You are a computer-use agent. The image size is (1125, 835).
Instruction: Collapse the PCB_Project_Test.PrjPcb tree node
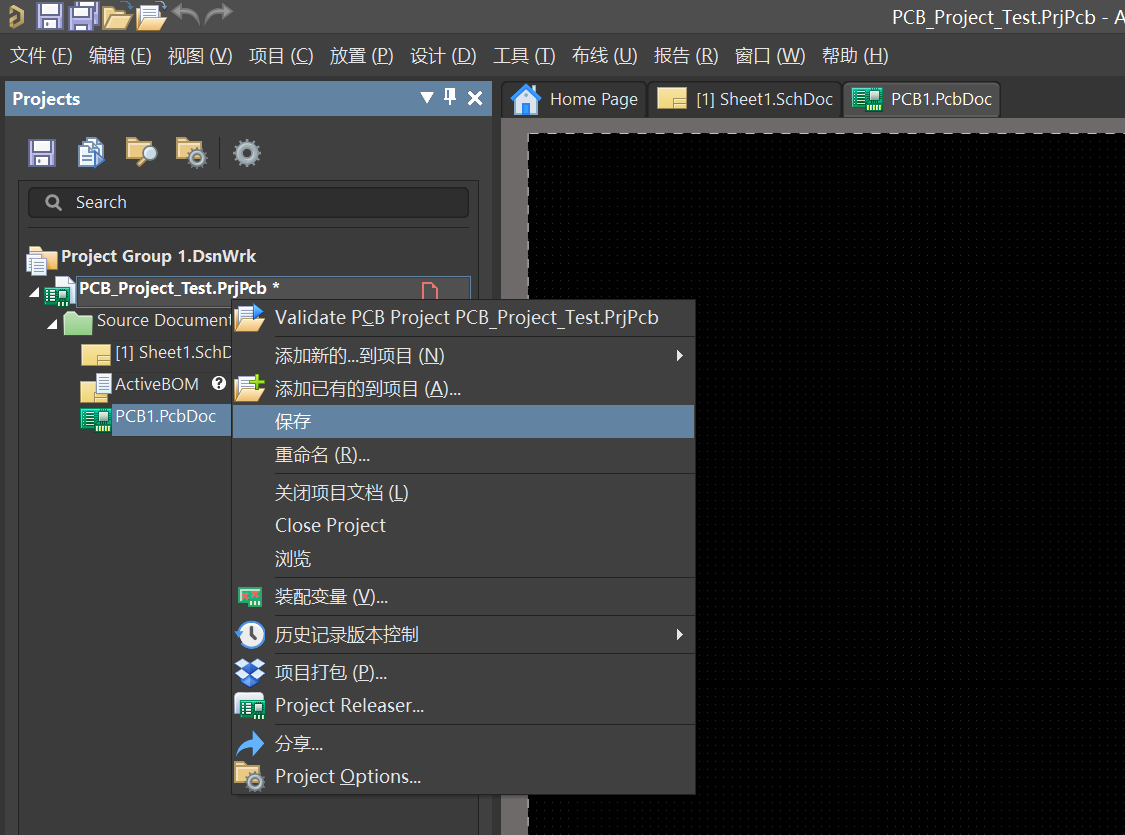(x=34, y=292)
